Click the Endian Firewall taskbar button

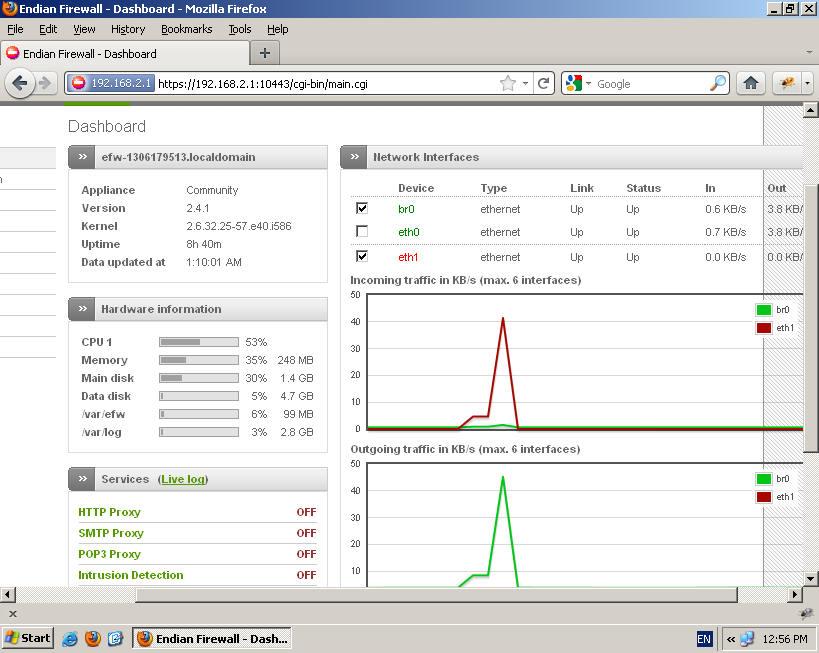(x=212, y=638)
